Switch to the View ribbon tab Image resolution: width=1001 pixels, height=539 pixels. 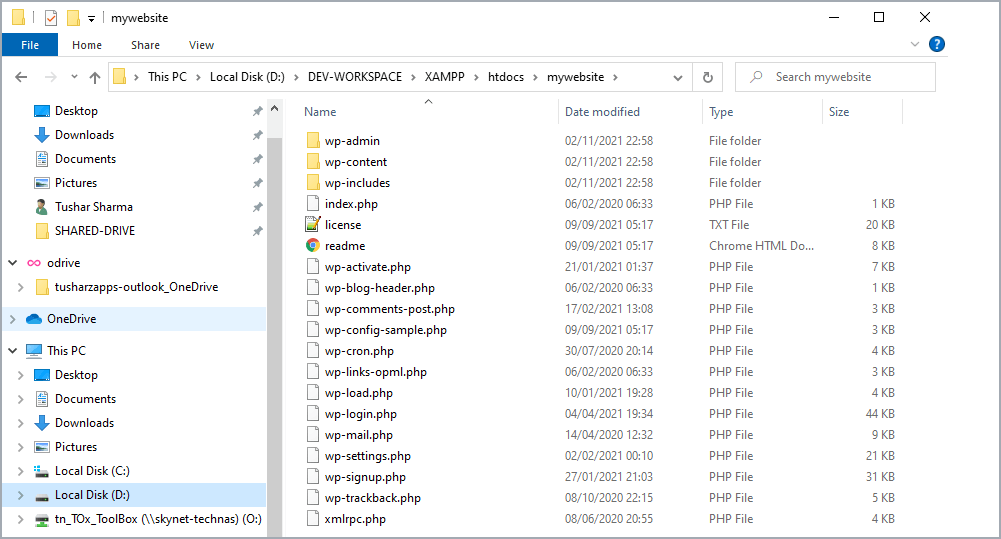[201, 45]
